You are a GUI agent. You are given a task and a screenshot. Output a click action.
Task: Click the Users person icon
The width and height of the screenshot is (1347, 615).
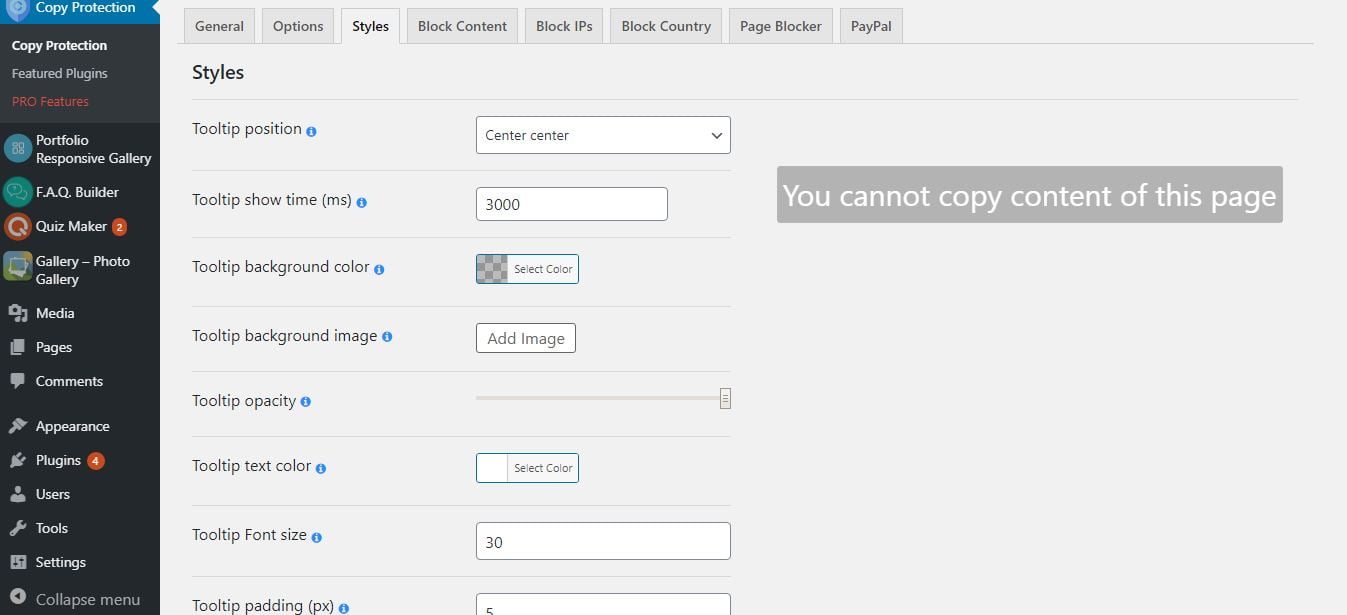point(18,494)
